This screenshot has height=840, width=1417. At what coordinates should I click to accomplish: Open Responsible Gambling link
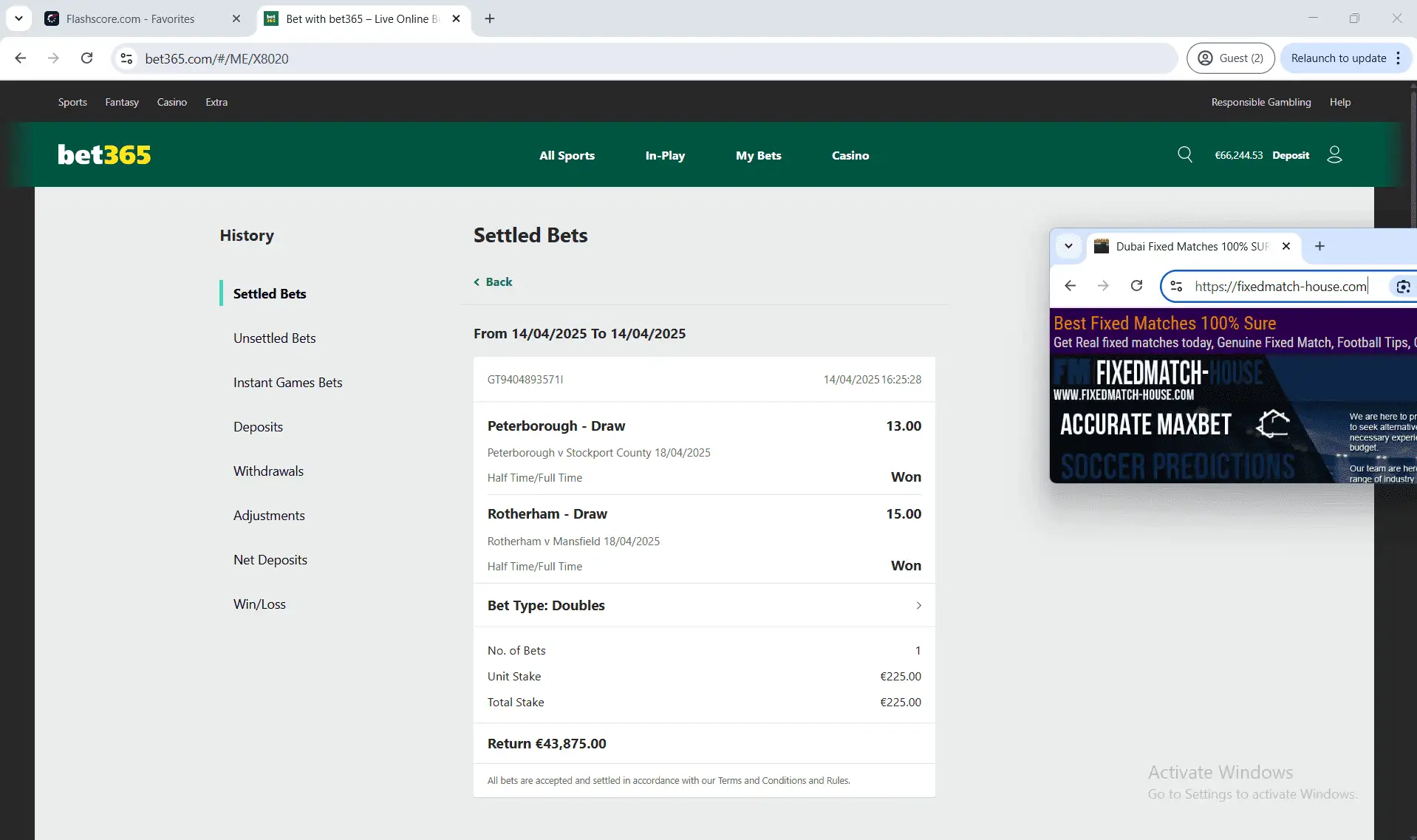click(1260, 102)
